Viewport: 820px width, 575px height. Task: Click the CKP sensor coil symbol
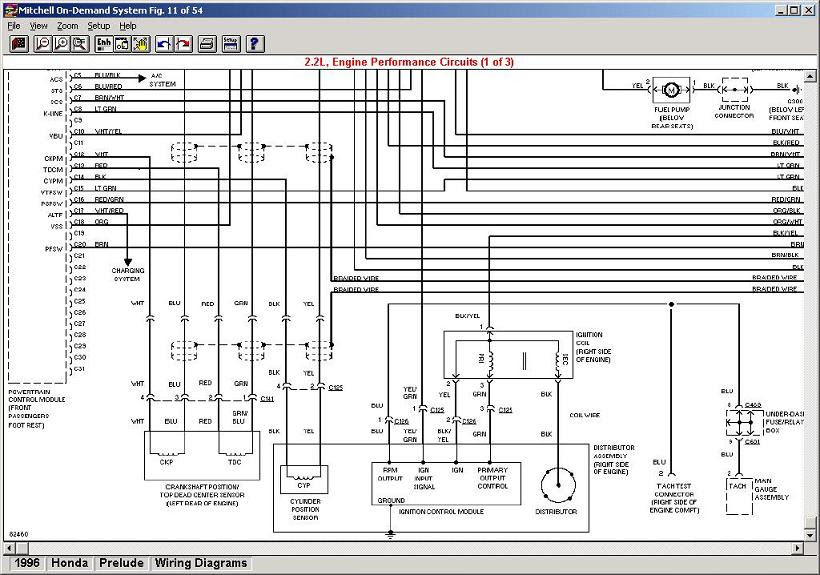point(166,454)
